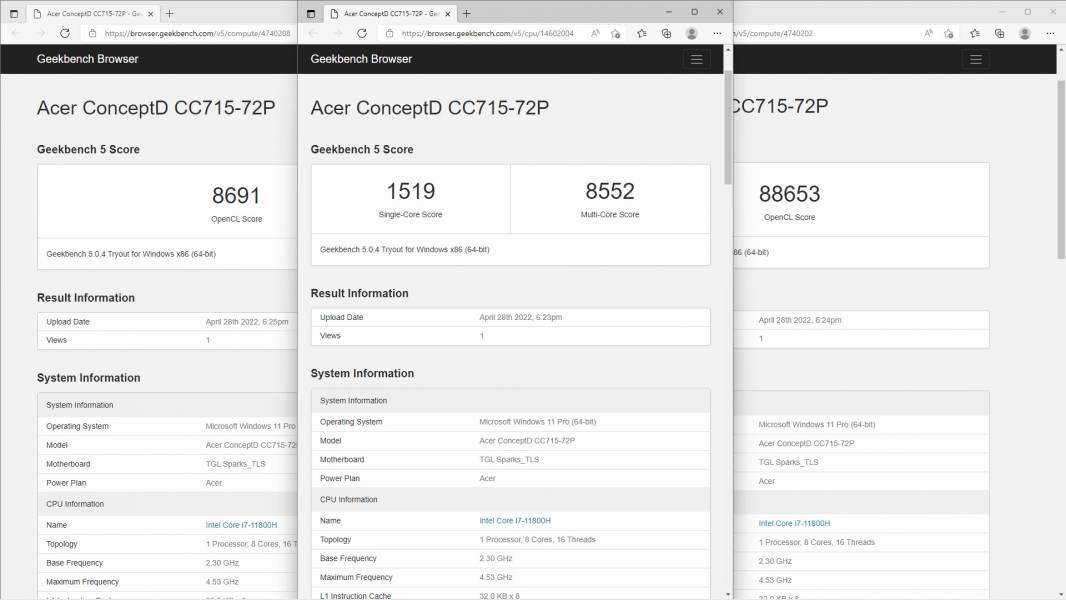Viewport: 1066px width, 600px height.
Task: Minimize the middle browser window
Action: point(668,12)
